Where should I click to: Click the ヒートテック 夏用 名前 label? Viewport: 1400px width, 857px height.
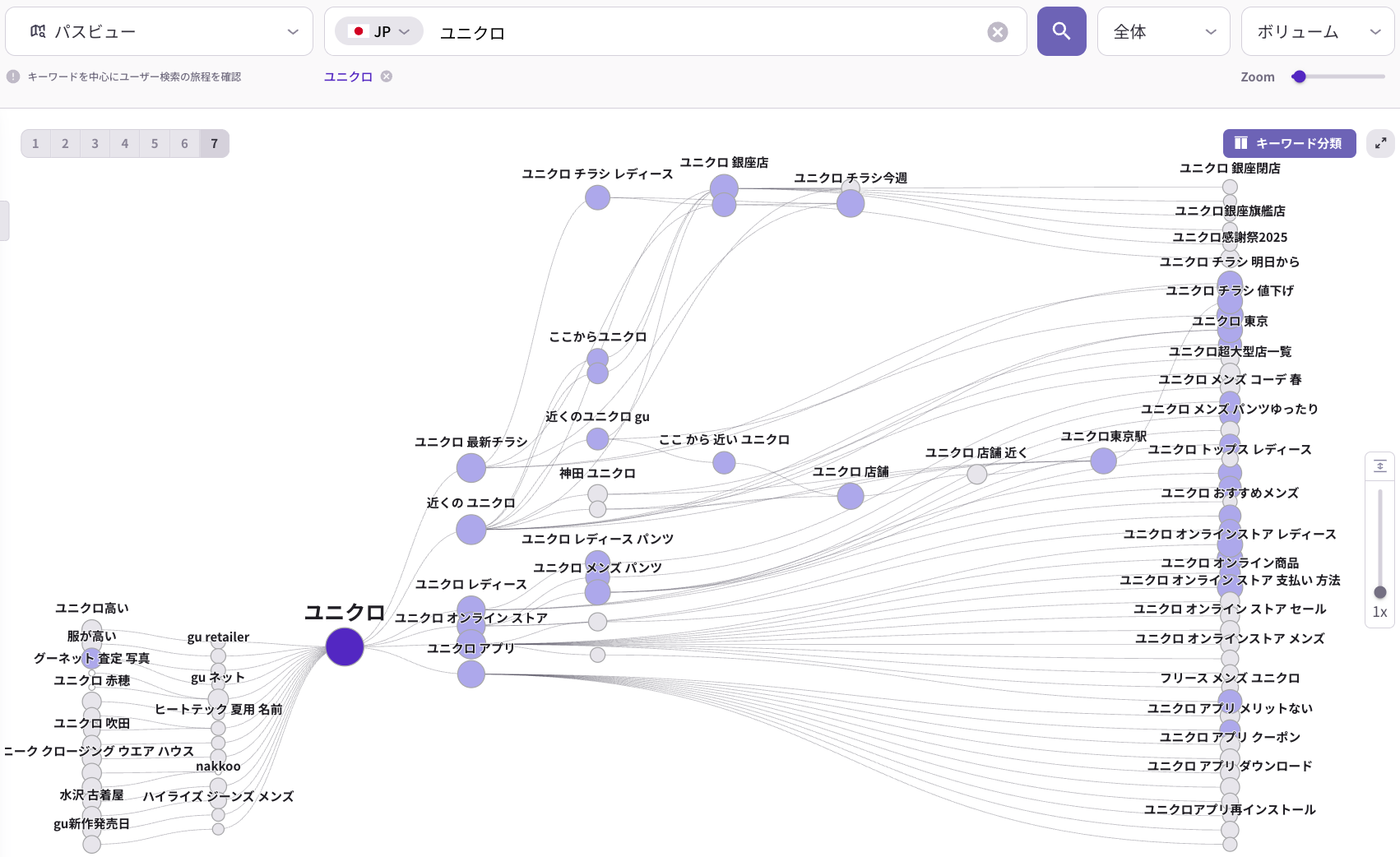coord(218,710)
